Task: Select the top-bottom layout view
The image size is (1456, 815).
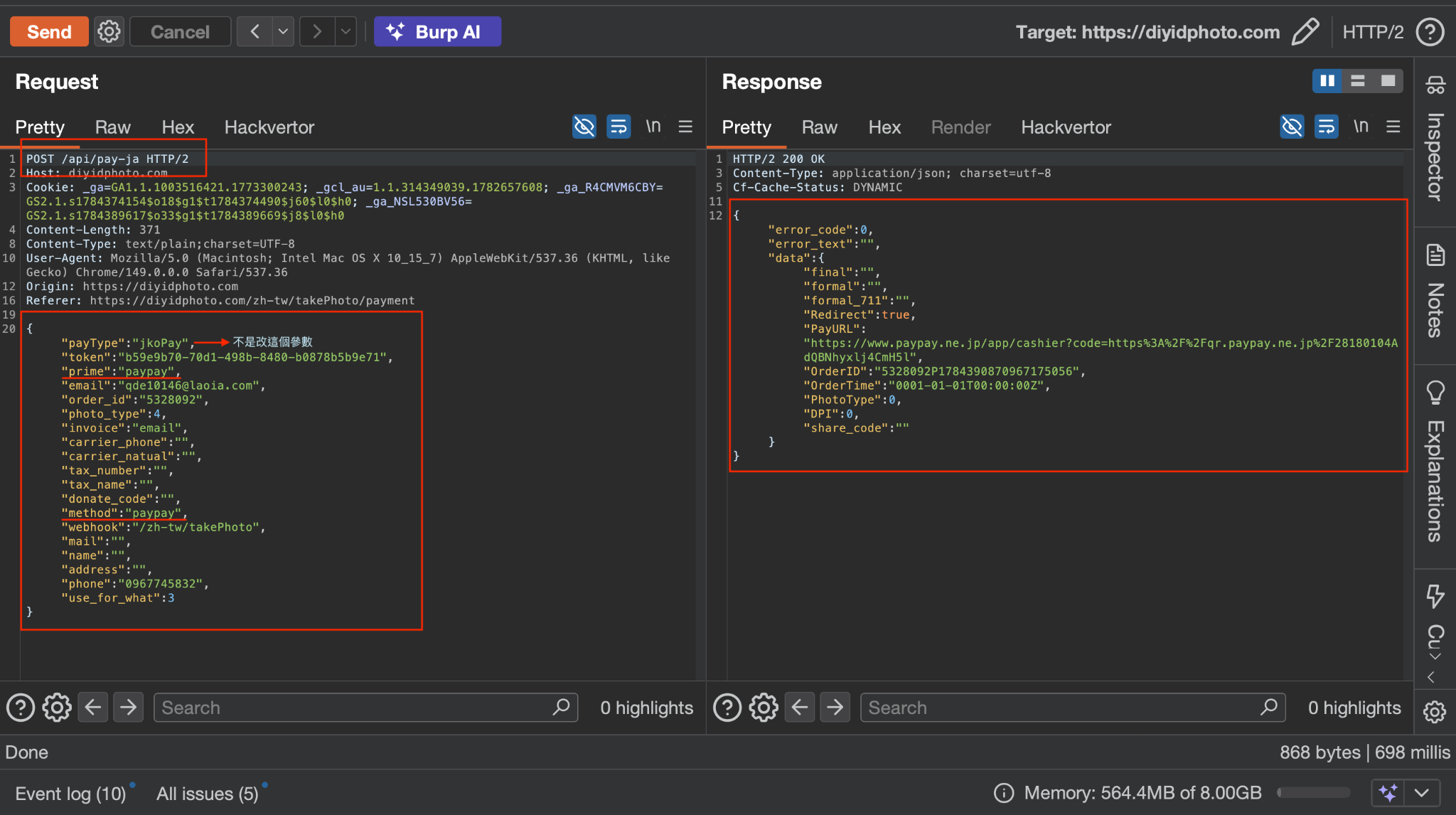Action: point(1358,81)
